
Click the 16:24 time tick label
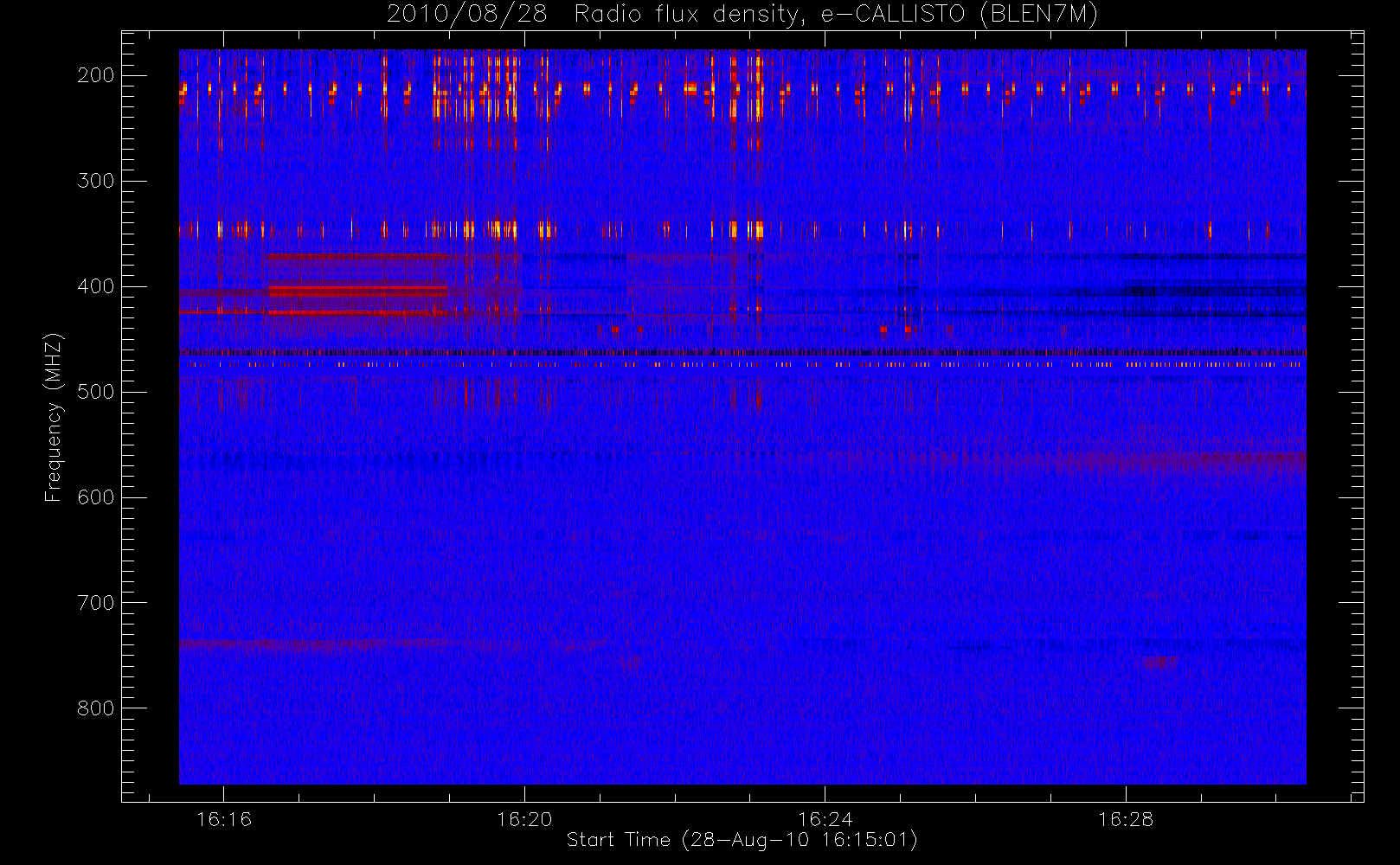coord(825,819)
